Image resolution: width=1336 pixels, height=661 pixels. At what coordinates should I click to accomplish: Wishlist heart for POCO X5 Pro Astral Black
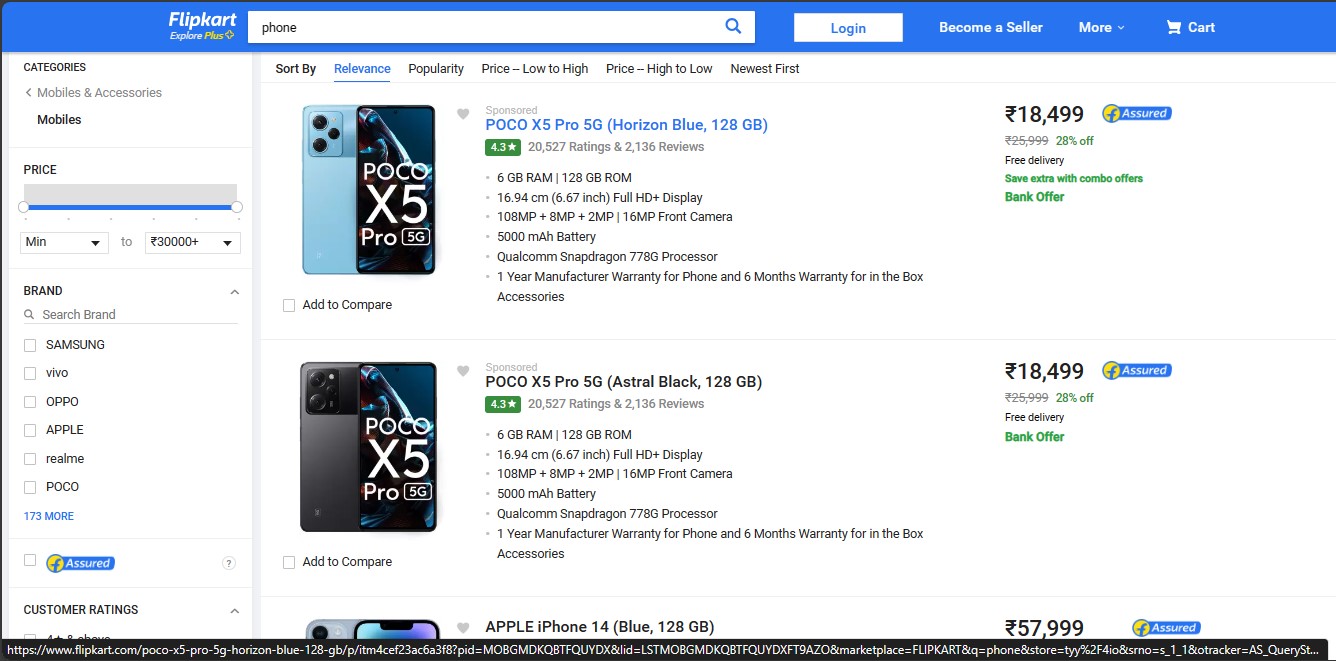(x=463, y=371)
